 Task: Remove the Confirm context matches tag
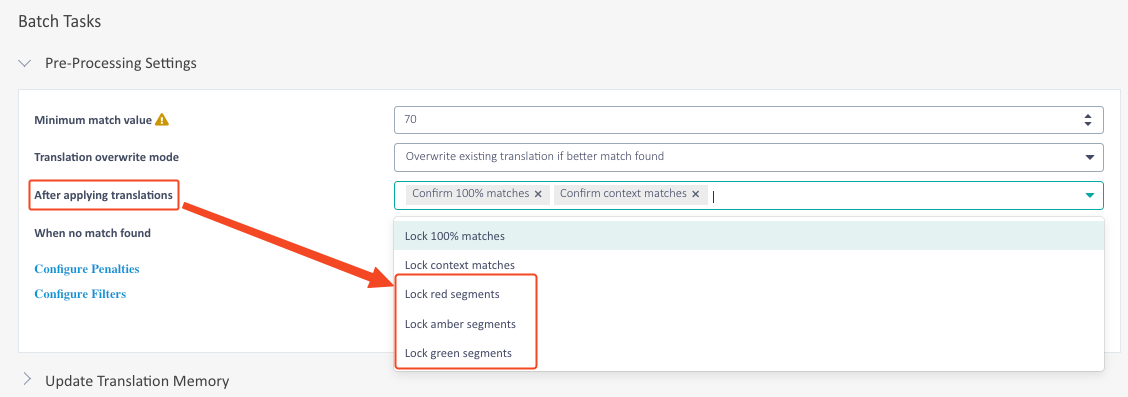[696, 194]
